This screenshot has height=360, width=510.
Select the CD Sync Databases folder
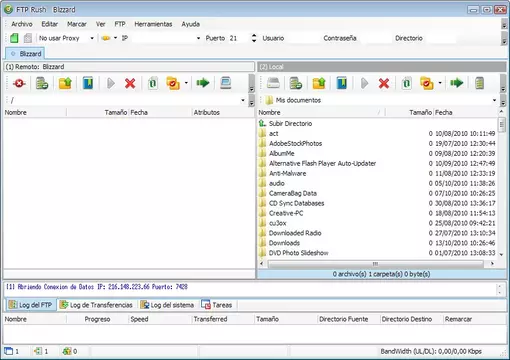tap(296, 203)
